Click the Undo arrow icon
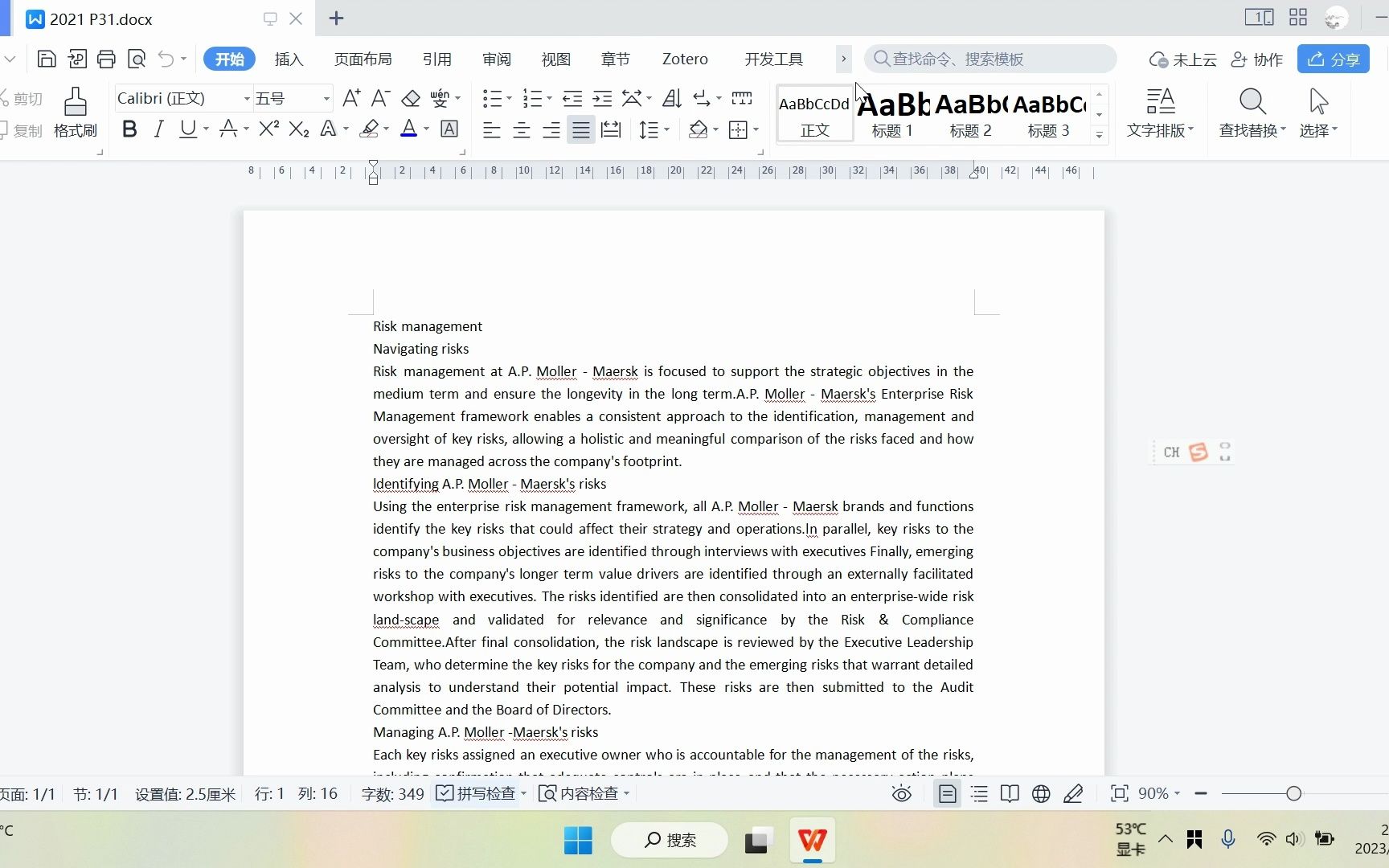The width and height of the screenshot is (1389, 868). (166, 59)
